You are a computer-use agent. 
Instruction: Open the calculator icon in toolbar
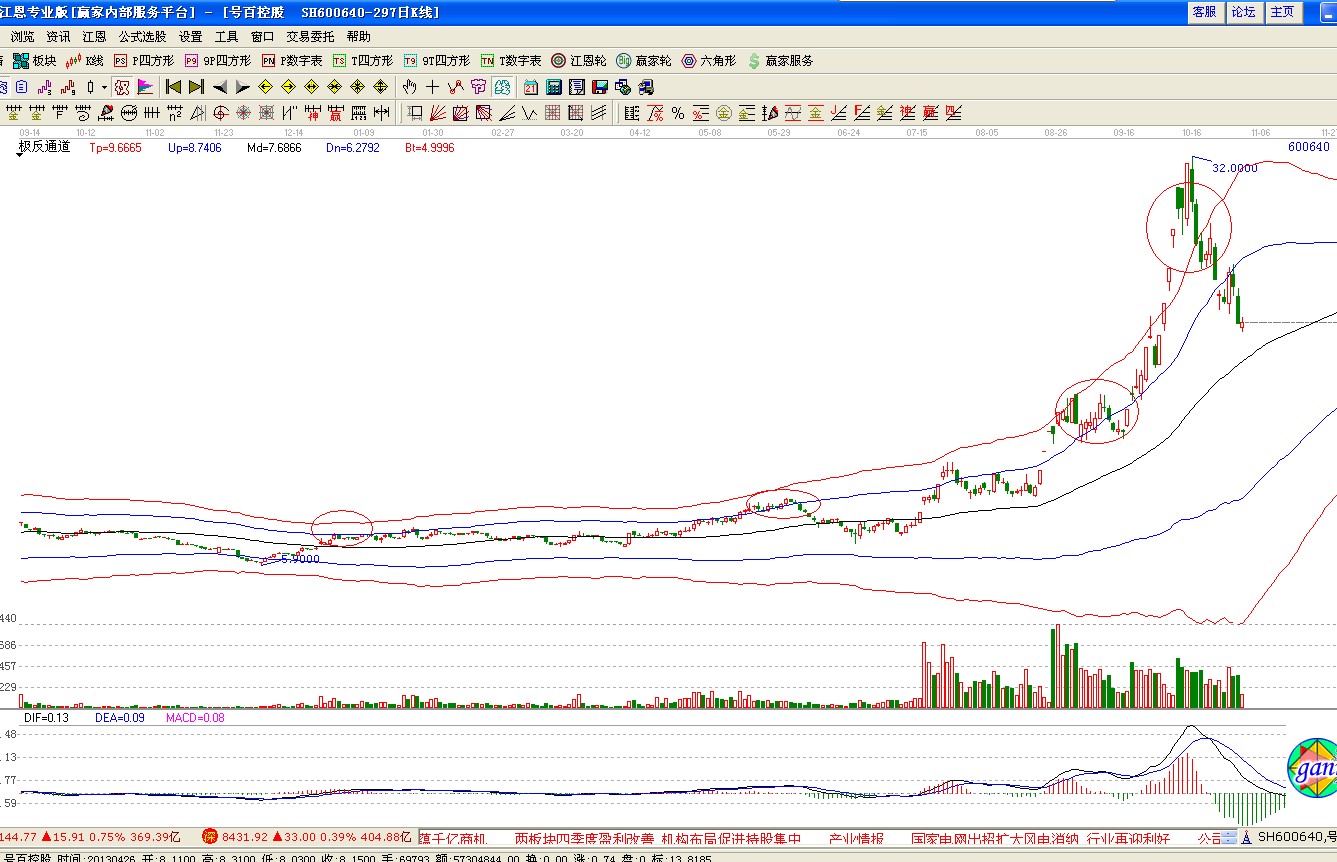(553, 87)
